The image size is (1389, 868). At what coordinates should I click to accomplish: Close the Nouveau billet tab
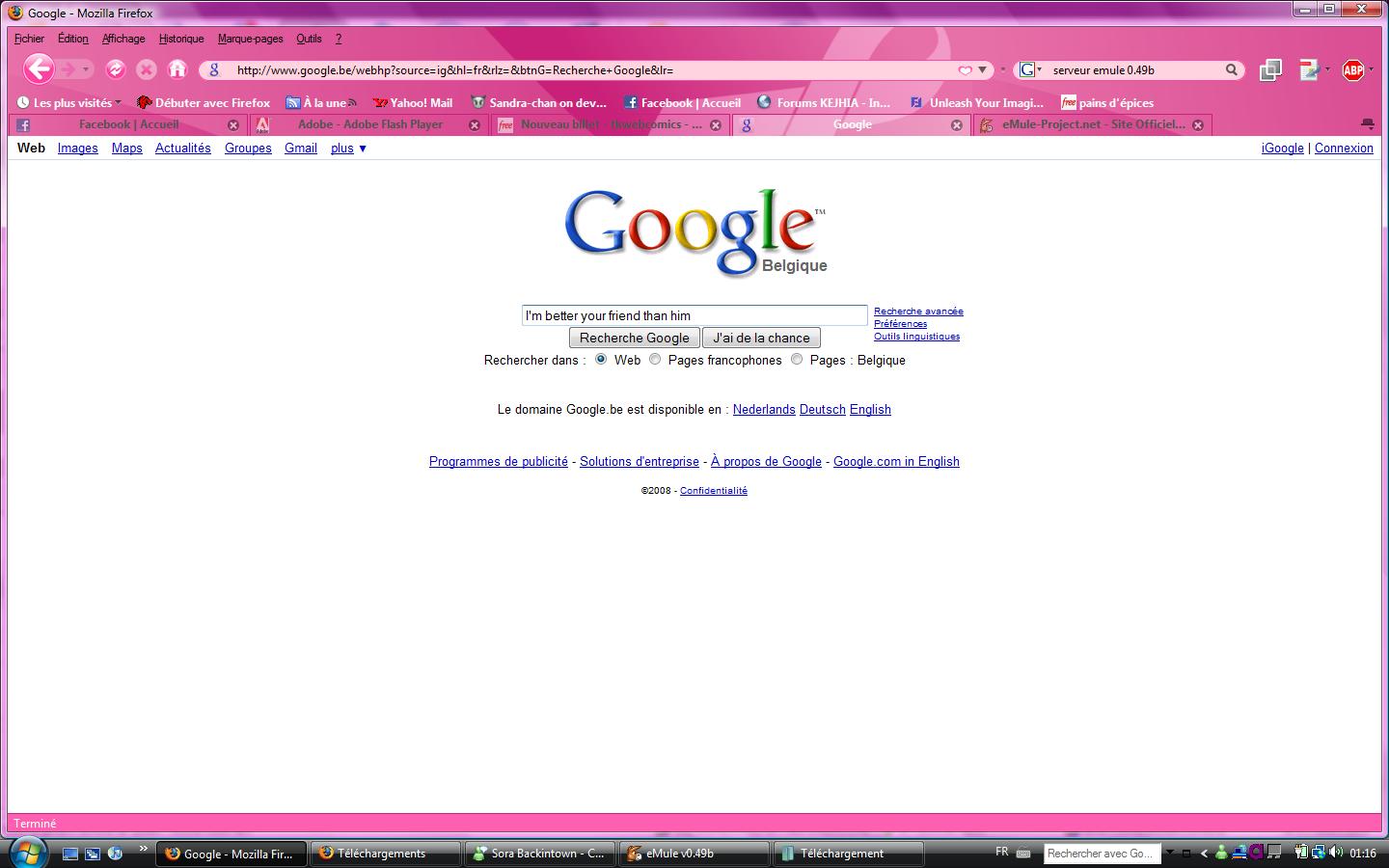715,125
